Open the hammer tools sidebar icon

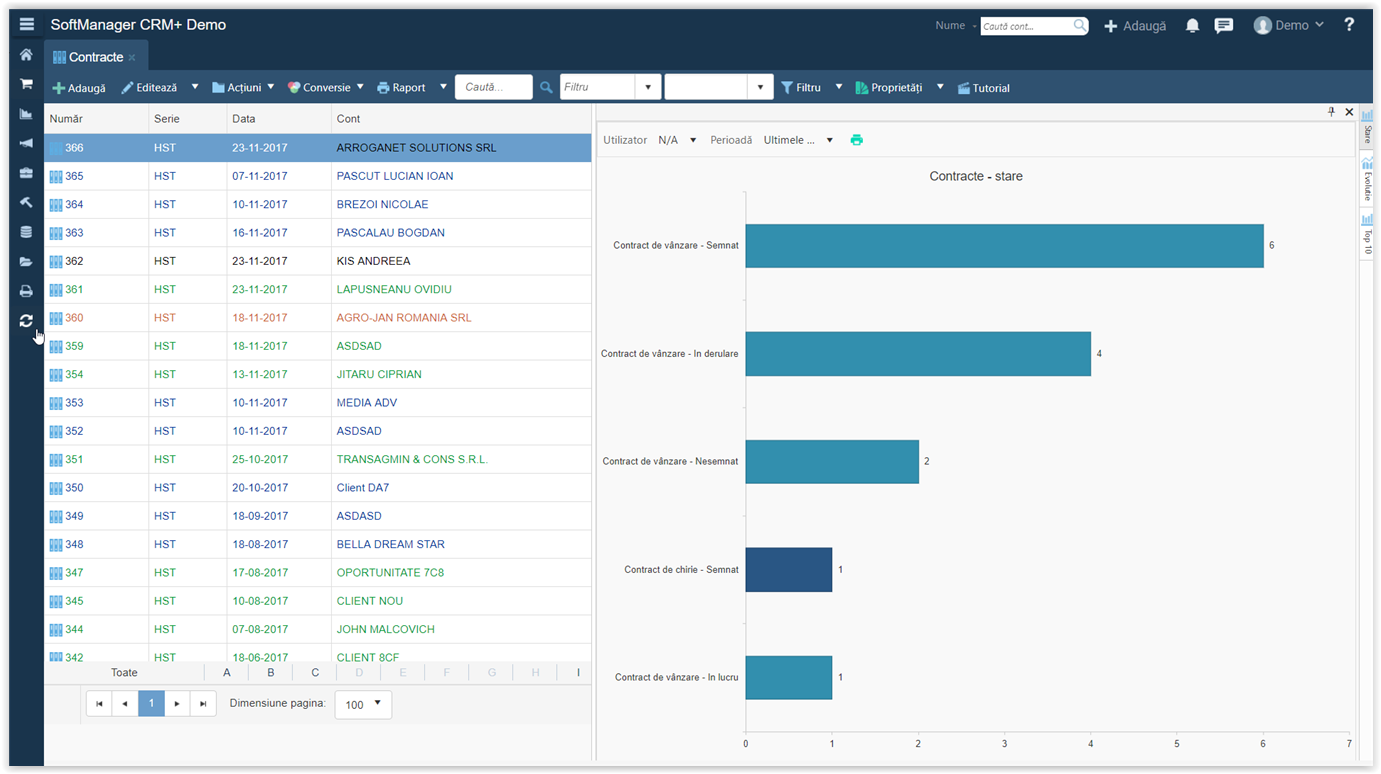click(x=26, y=202)
